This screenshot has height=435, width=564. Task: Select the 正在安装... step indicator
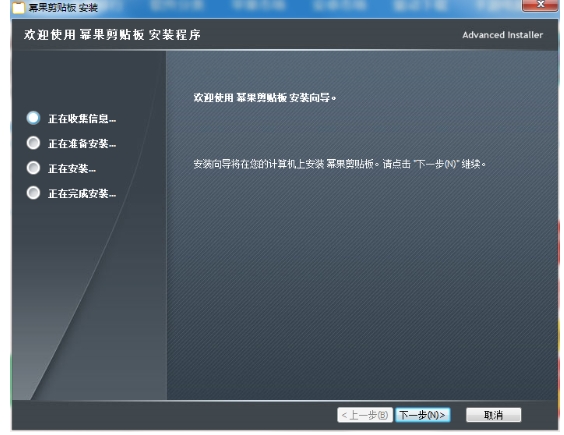(x=33, y=168)
